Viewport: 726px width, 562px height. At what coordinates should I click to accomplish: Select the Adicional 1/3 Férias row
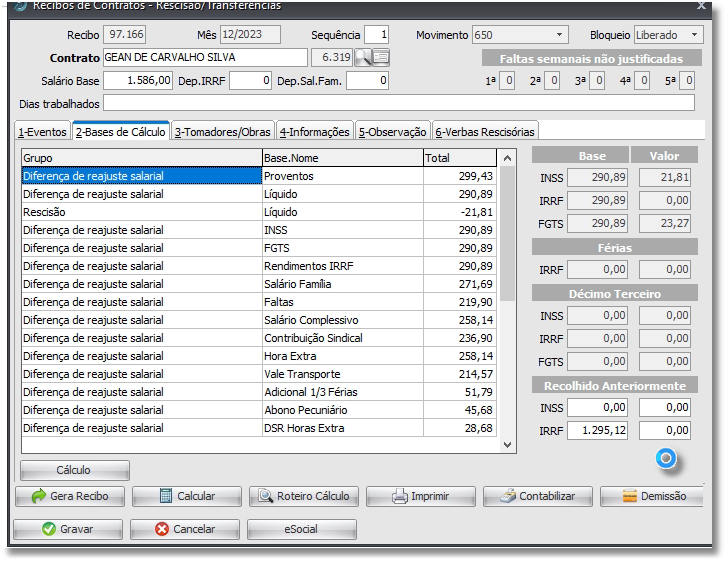259,392
